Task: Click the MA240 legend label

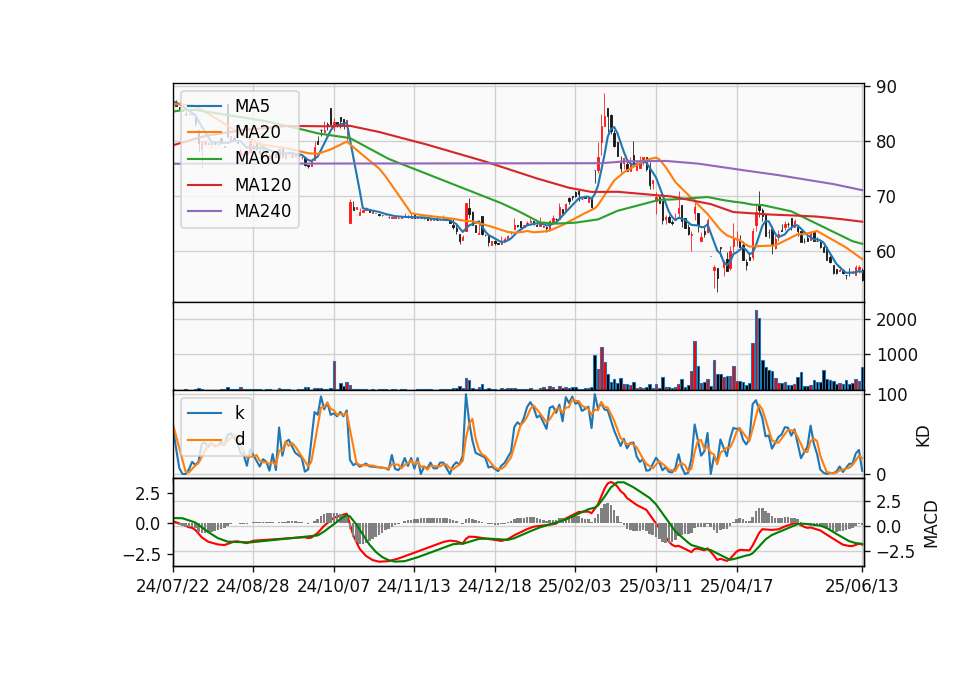Action: tap(263, 211)
